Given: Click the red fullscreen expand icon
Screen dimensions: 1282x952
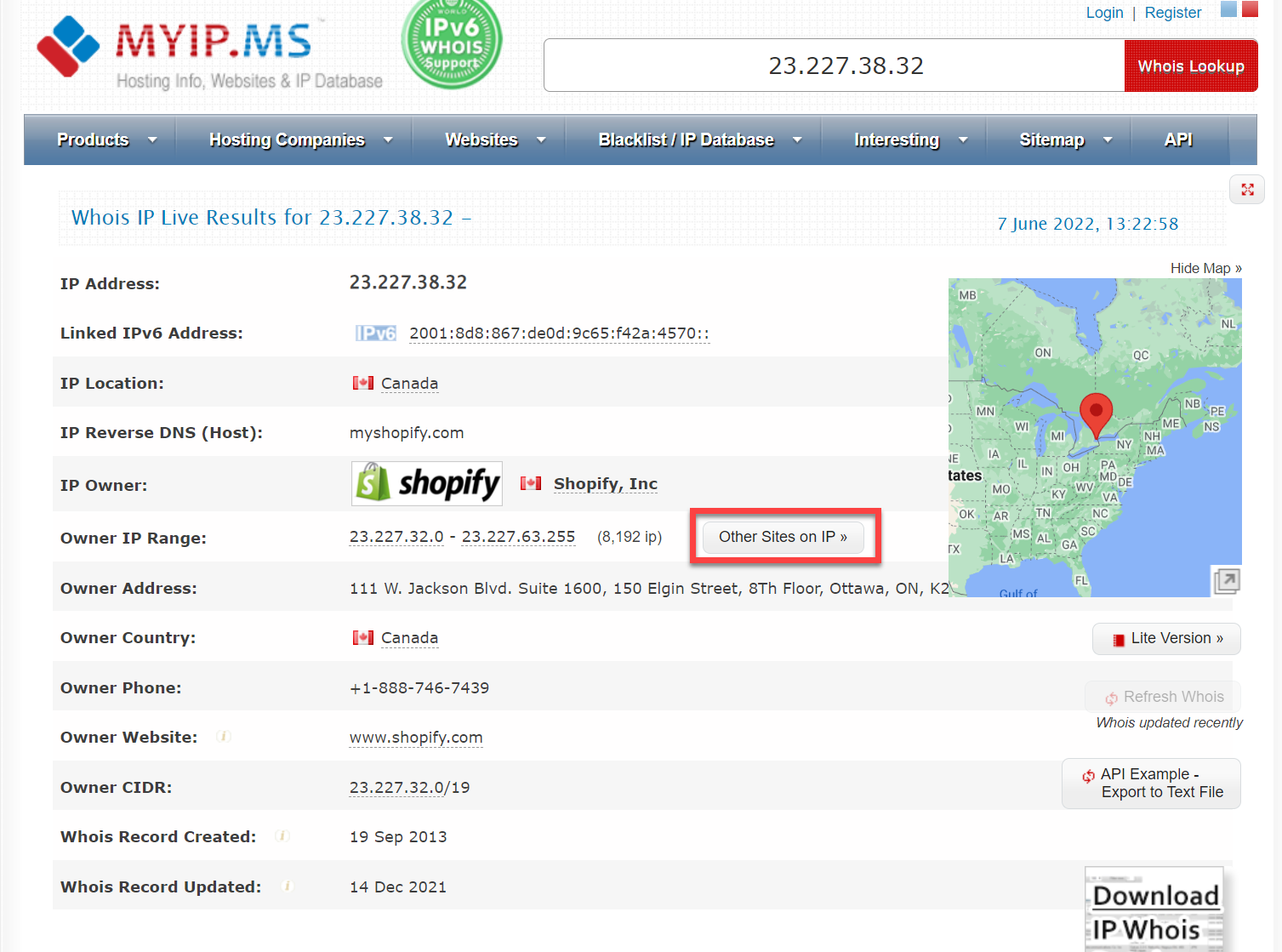Looking at the screenshot, I should pos(1247,190).
